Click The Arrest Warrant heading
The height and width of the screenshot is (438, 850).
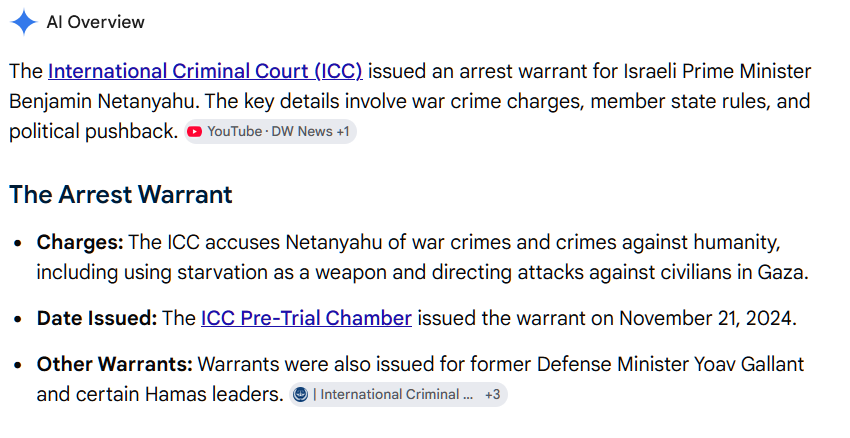pos(121,194)
